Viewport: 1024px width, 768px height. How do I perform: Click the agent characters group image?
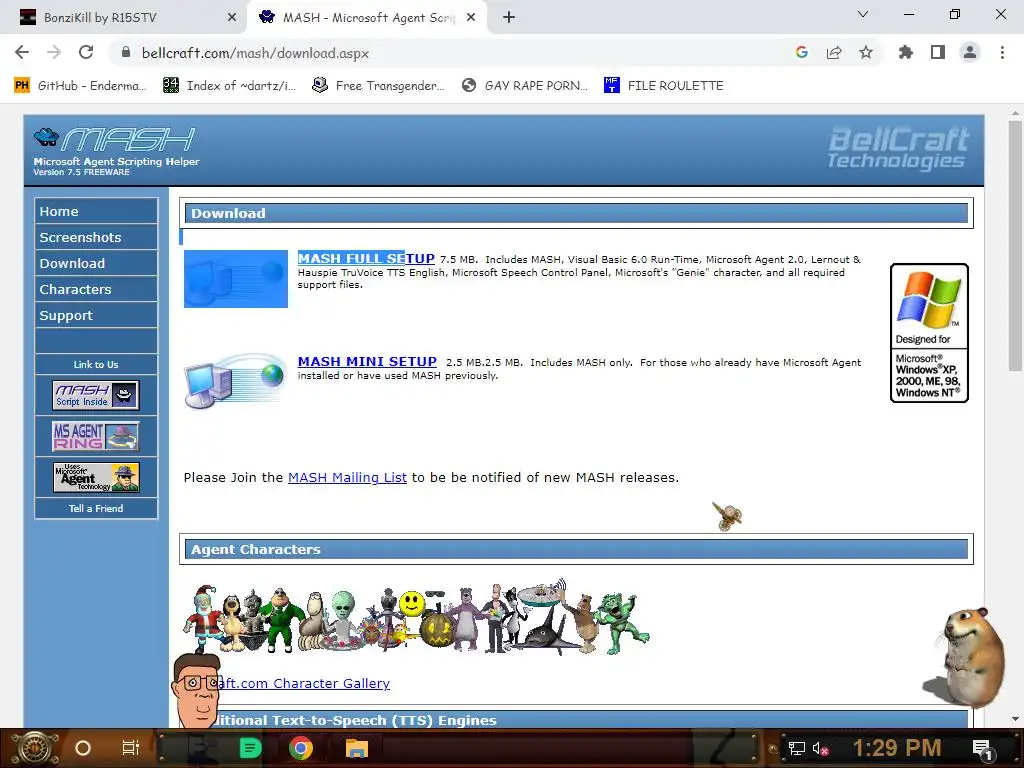coord(416,617)
